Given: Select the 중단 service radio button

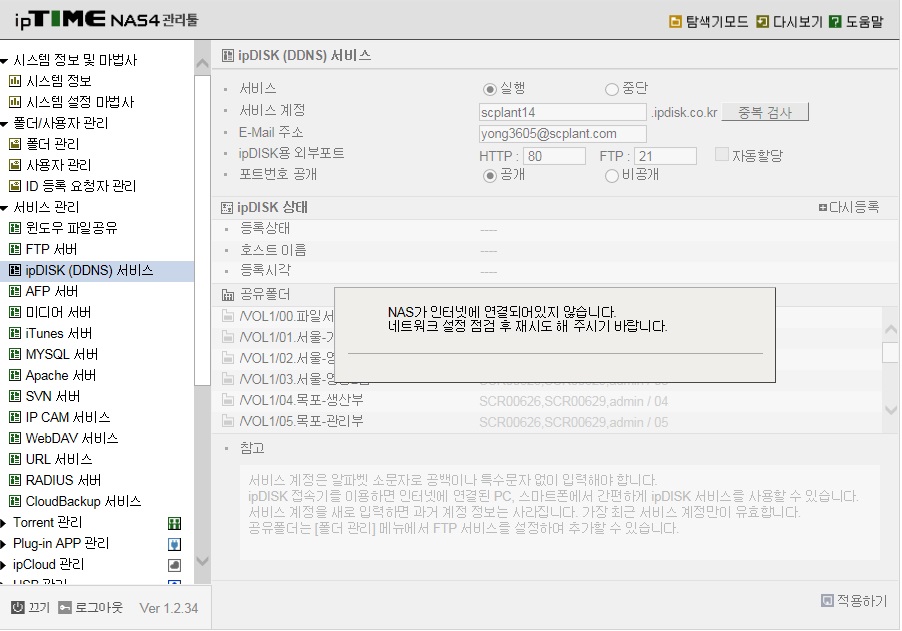Looking at the screenshot, I should (x=611, y=89).
